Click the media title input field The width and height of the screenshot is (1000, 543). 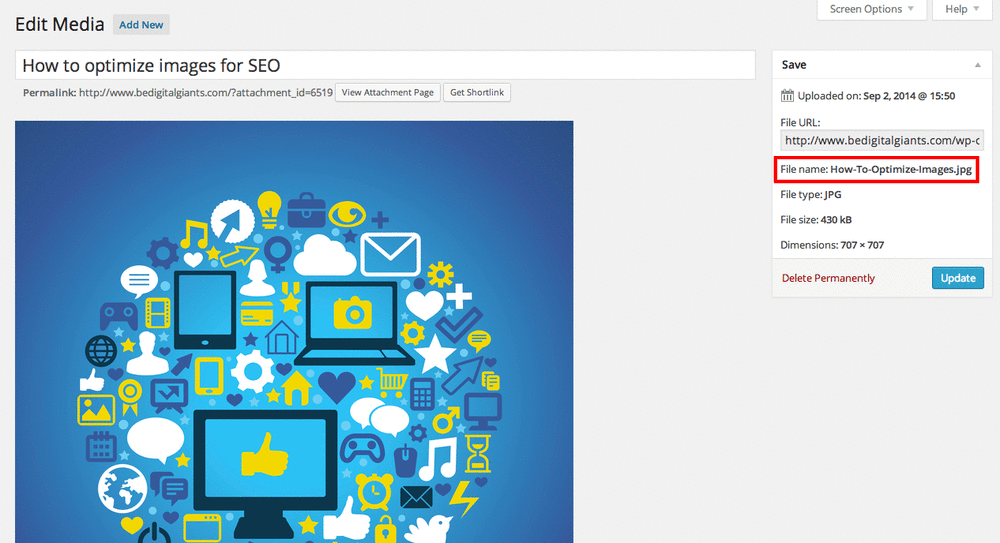click(385, 65)
